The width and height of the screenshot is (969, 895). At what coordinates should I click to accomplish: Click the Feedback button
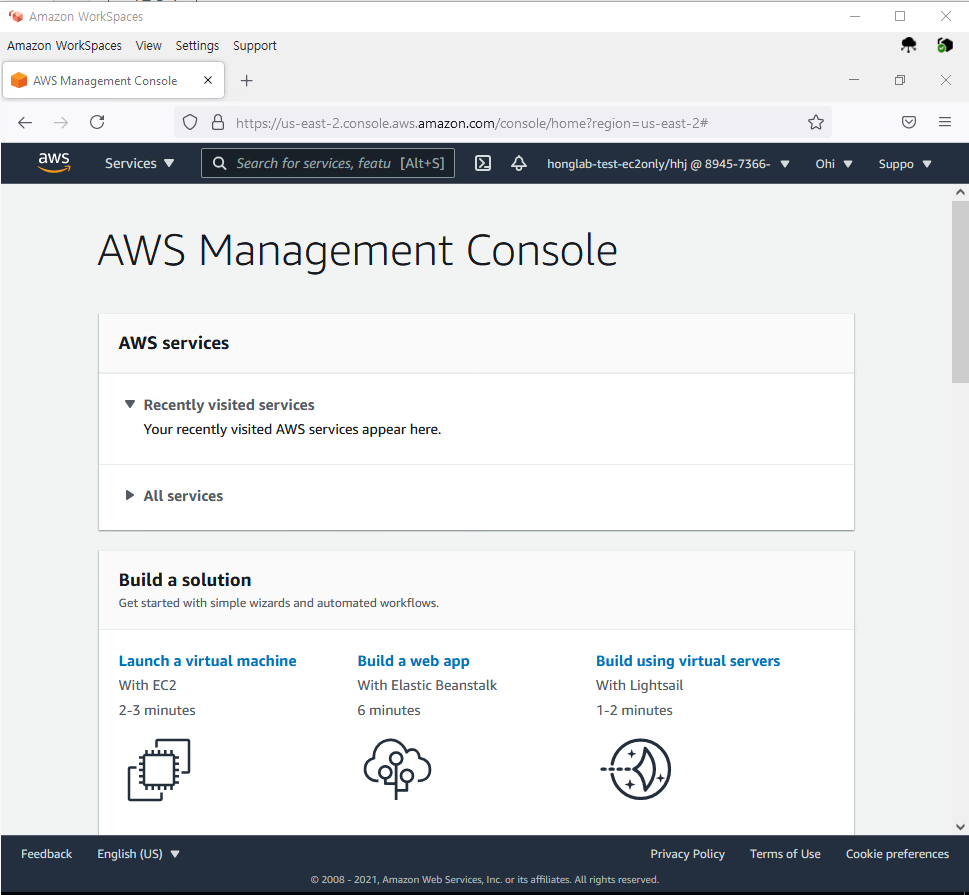point(46,854)
